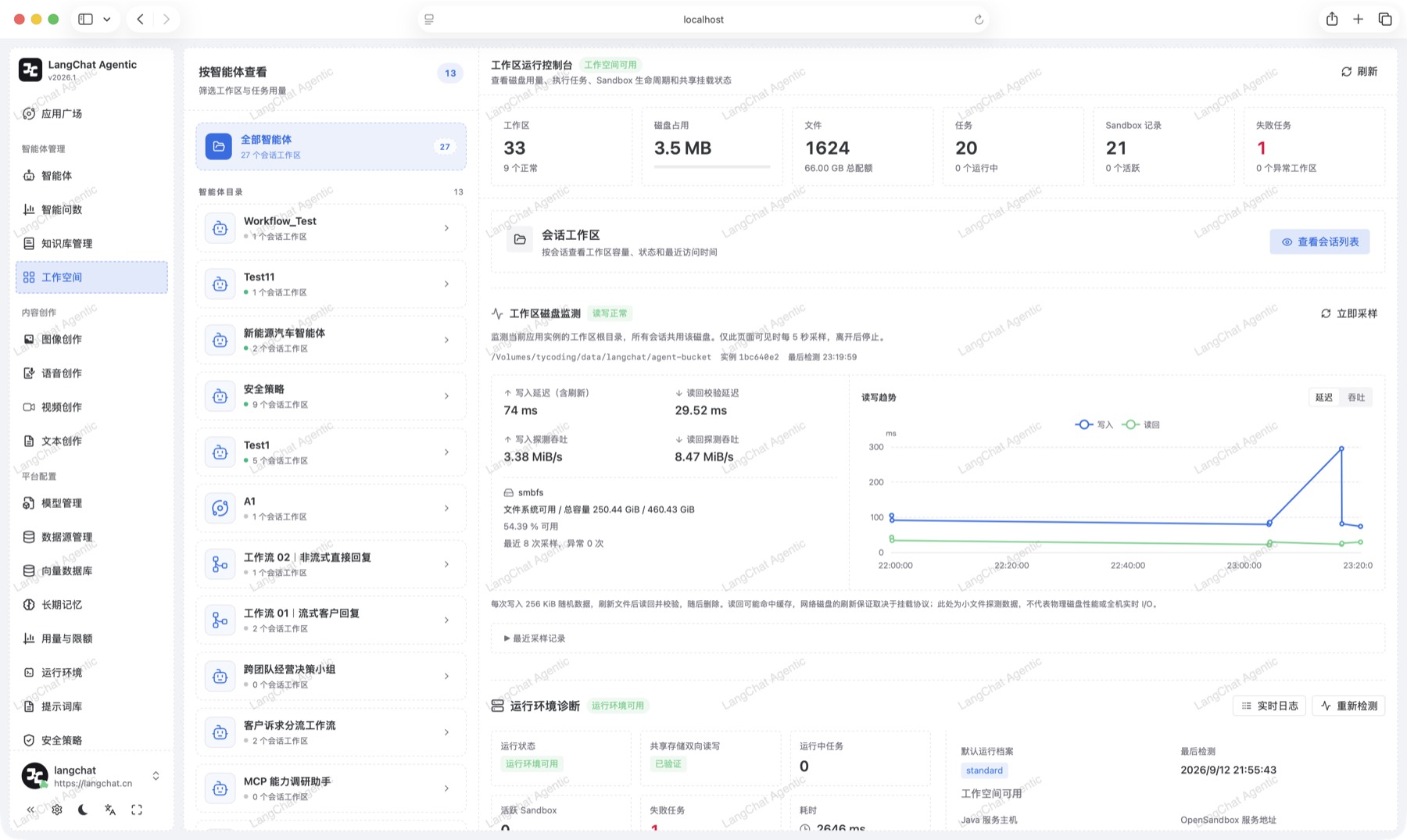Reload the page from the address bar icon

click(x=979, y=20)
